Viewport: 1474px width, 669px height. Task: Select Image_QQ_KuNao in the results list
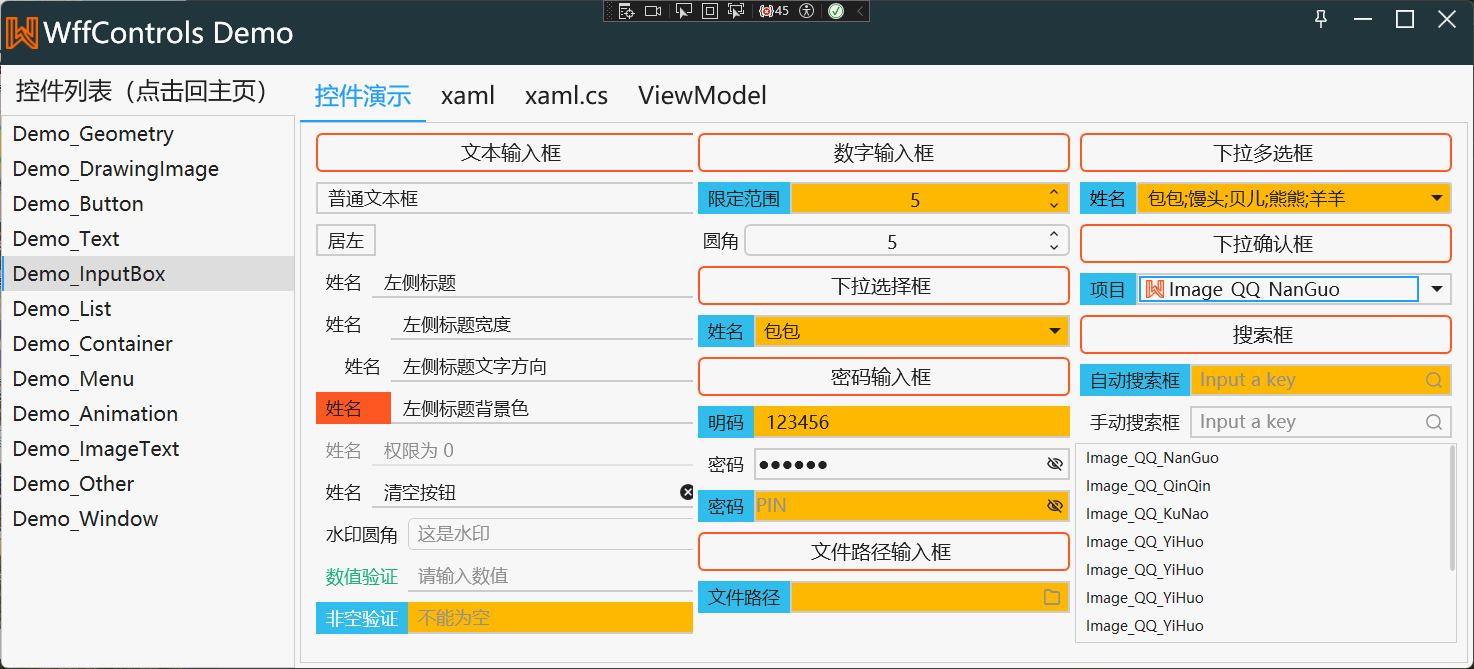pyautogui.click(x=1263, y=514)
